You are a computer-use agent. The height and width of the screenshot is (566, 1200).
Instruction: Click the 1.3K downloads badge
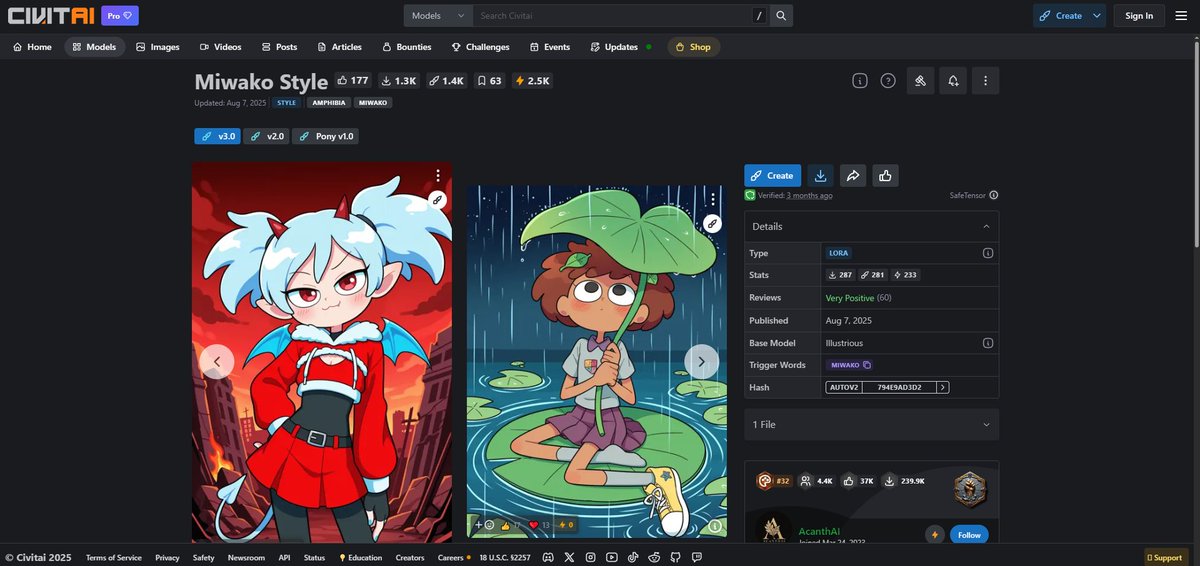(x=399, y=80)
